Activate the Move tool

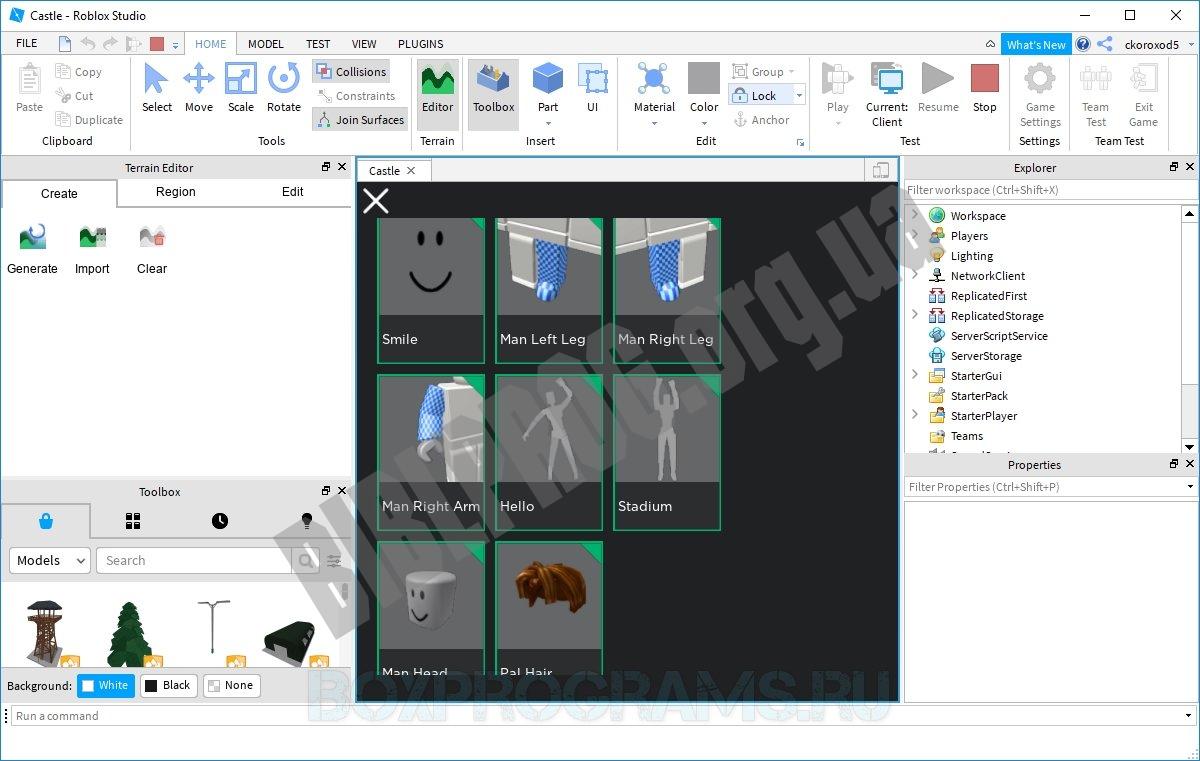[x=198, y=87]
